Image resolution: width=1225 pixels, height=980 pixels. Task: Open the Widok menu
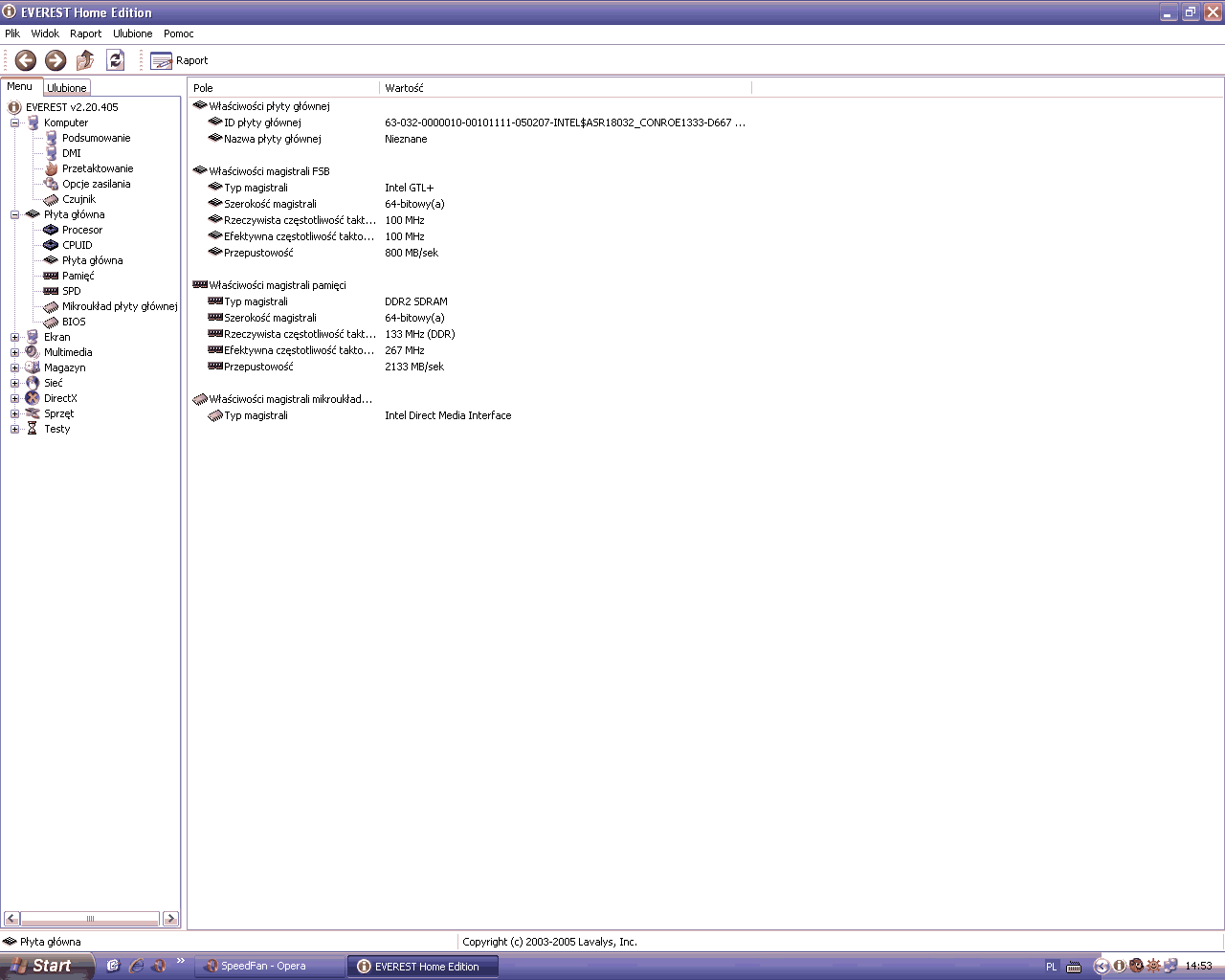tap(45, 33)
